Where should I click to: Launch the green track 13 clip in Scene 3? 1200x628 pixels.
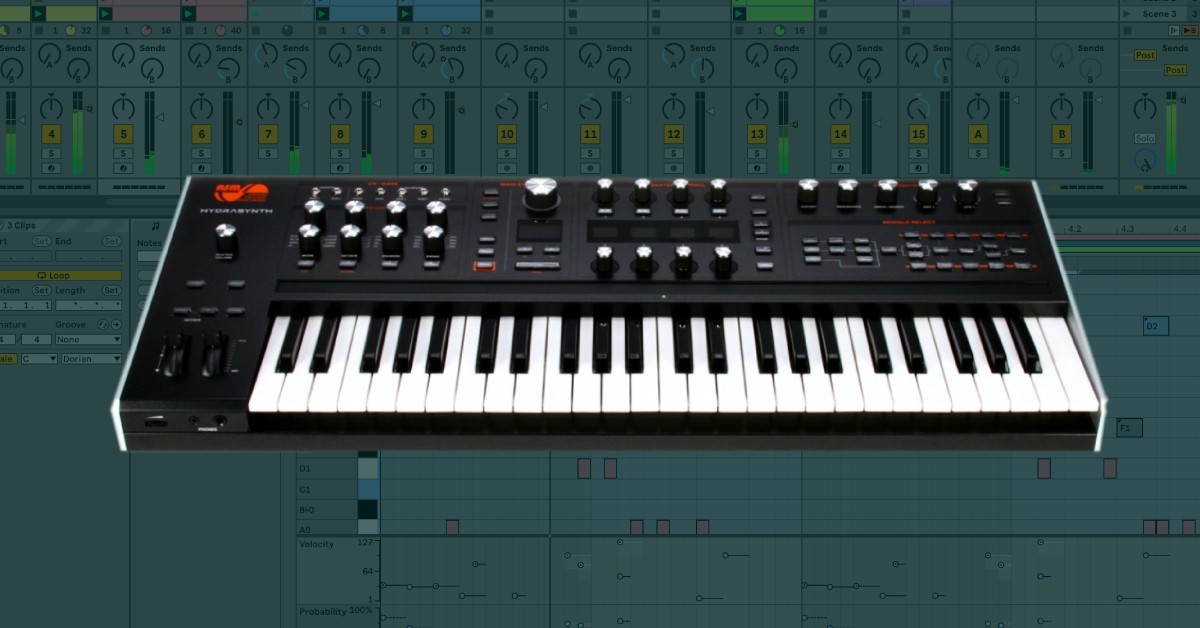pos(739,14)
